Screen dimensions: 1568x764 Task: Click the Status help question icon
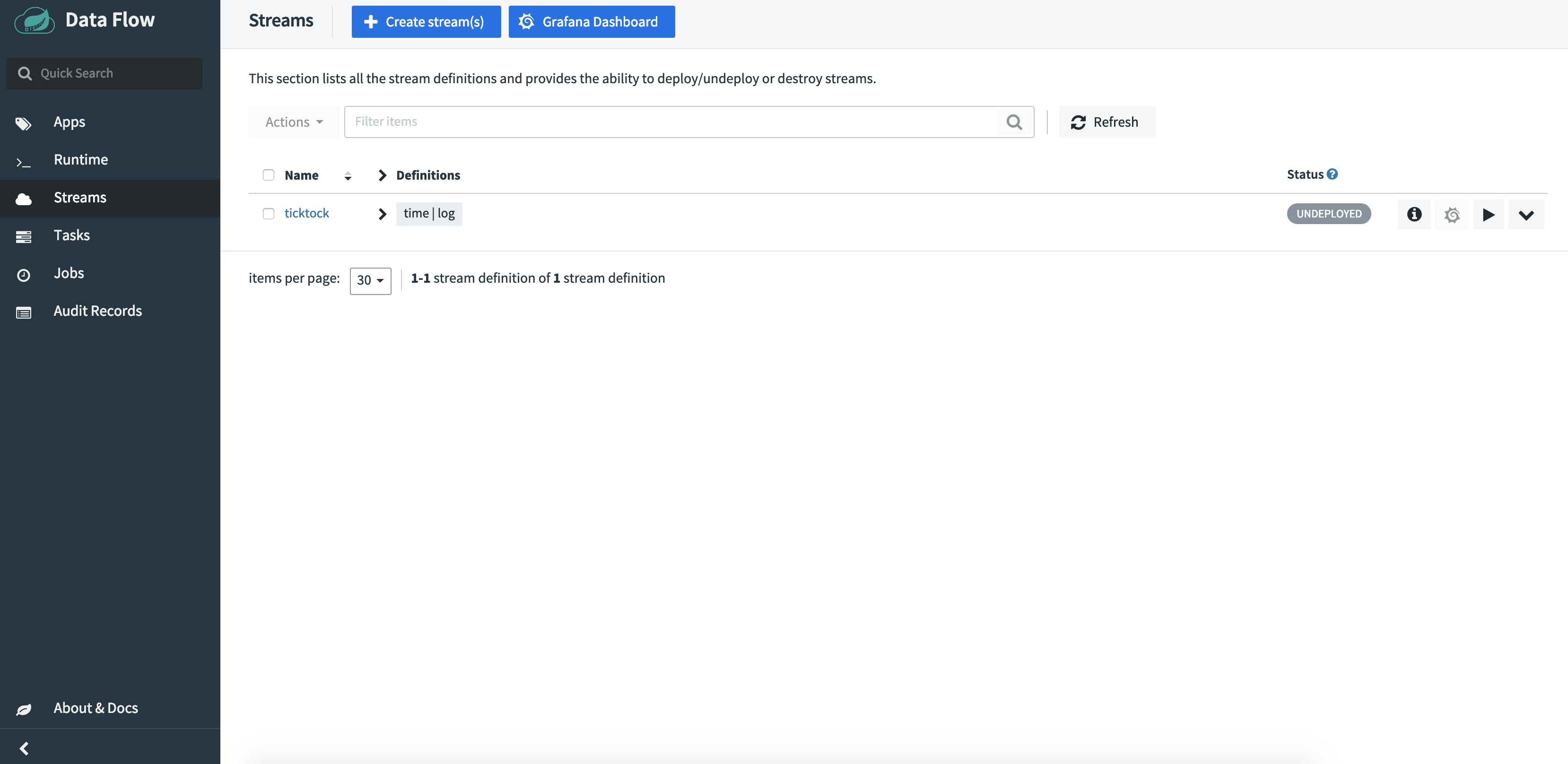[x=1333, y=174]
